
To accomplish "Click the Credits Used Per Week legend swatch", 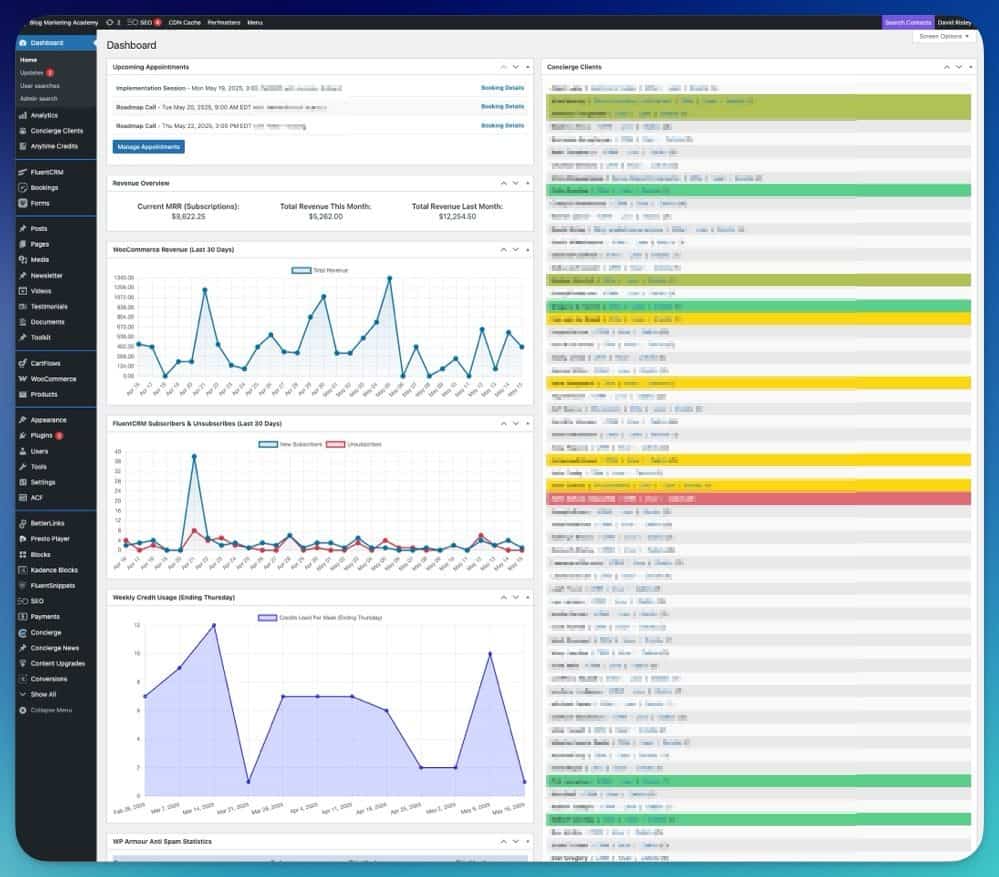I will 268,618.
